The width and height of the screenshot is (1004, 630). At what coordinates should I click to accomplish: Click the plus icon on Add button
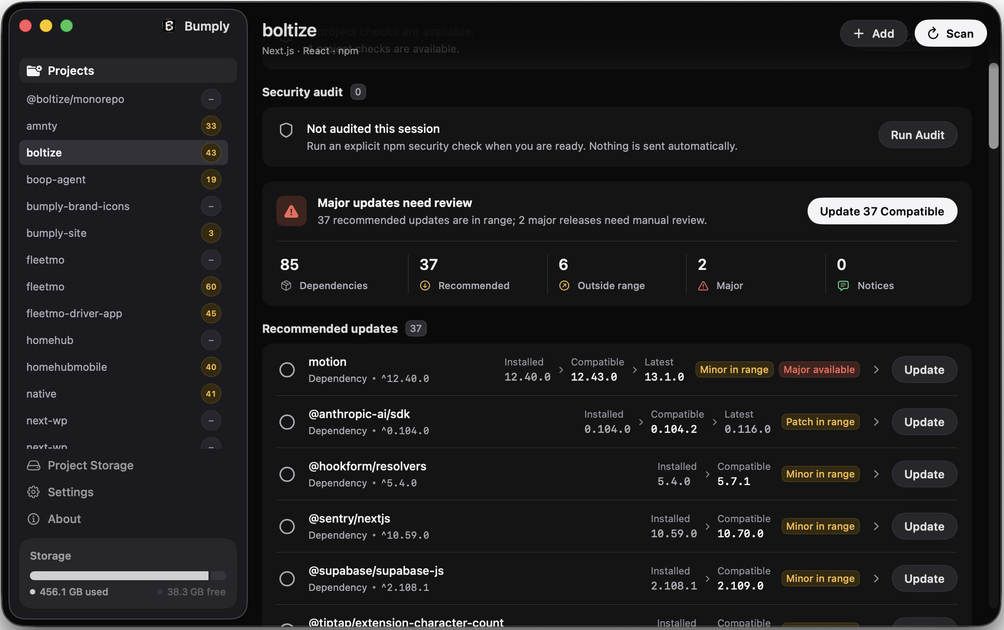(x=859, y=33)
